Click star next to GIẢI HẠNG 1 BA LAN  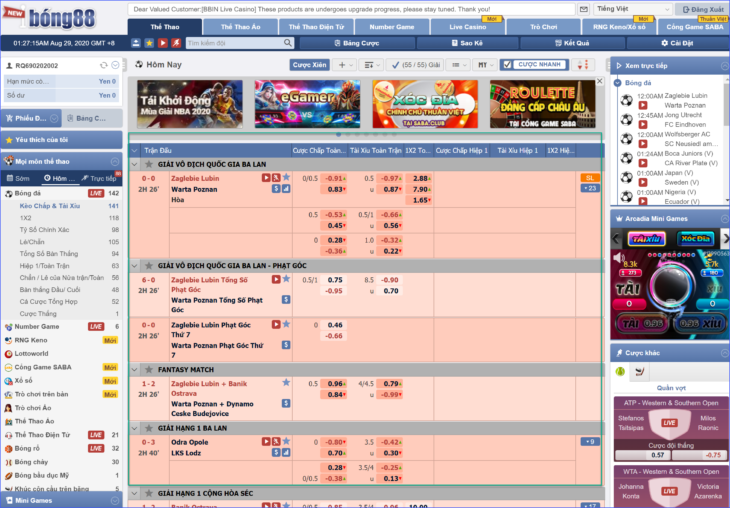coord(149,428)
